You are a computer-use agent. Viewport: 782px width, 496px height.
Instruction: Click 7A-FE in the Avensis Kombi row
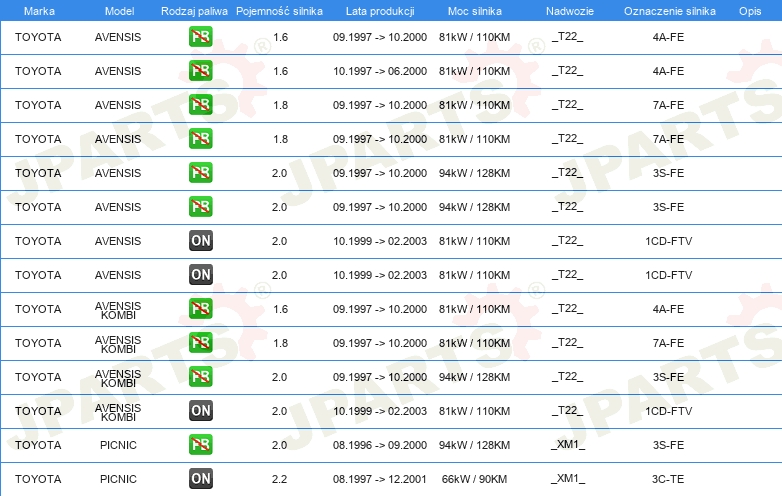pos(668,343)
